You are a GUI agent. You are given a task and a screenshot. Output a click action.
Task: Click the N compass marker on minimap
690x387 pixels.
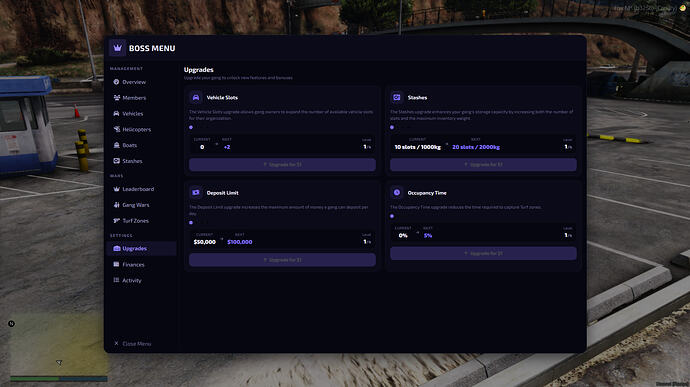click(x=11, y=324)
